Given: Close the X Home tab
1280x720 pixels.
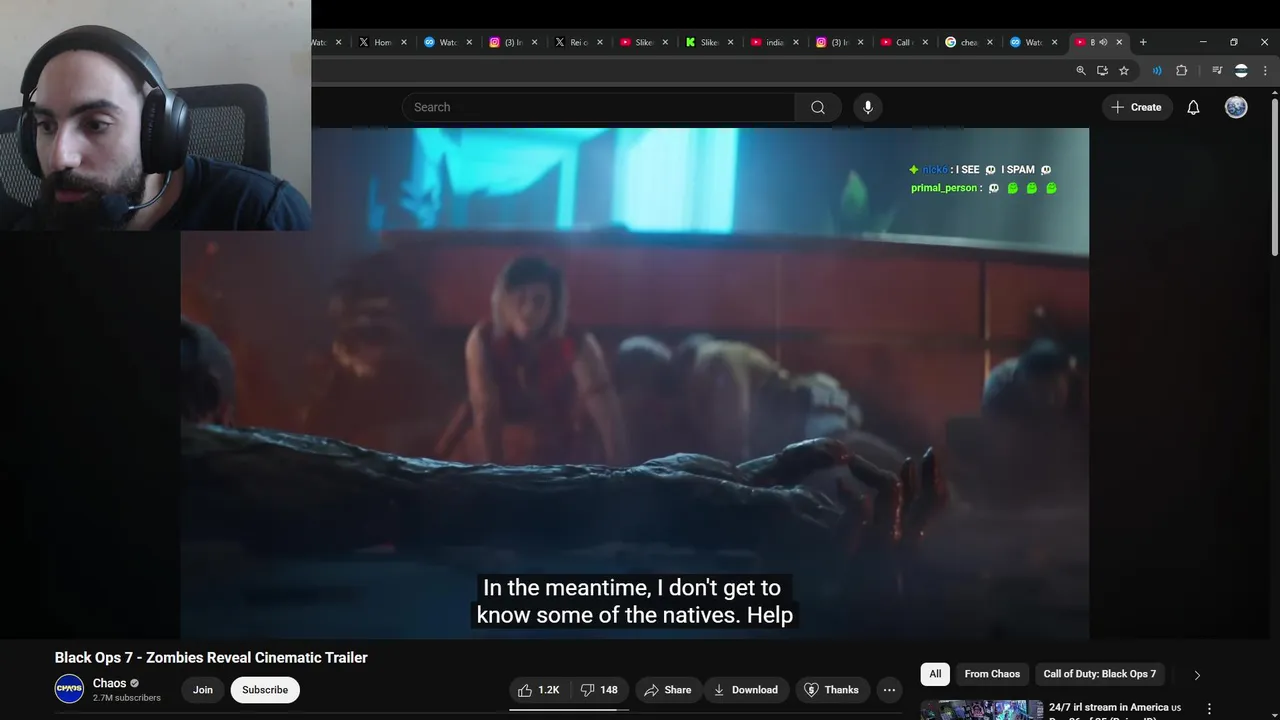Looking at the screenshot, I should click(x=404, y=42).
